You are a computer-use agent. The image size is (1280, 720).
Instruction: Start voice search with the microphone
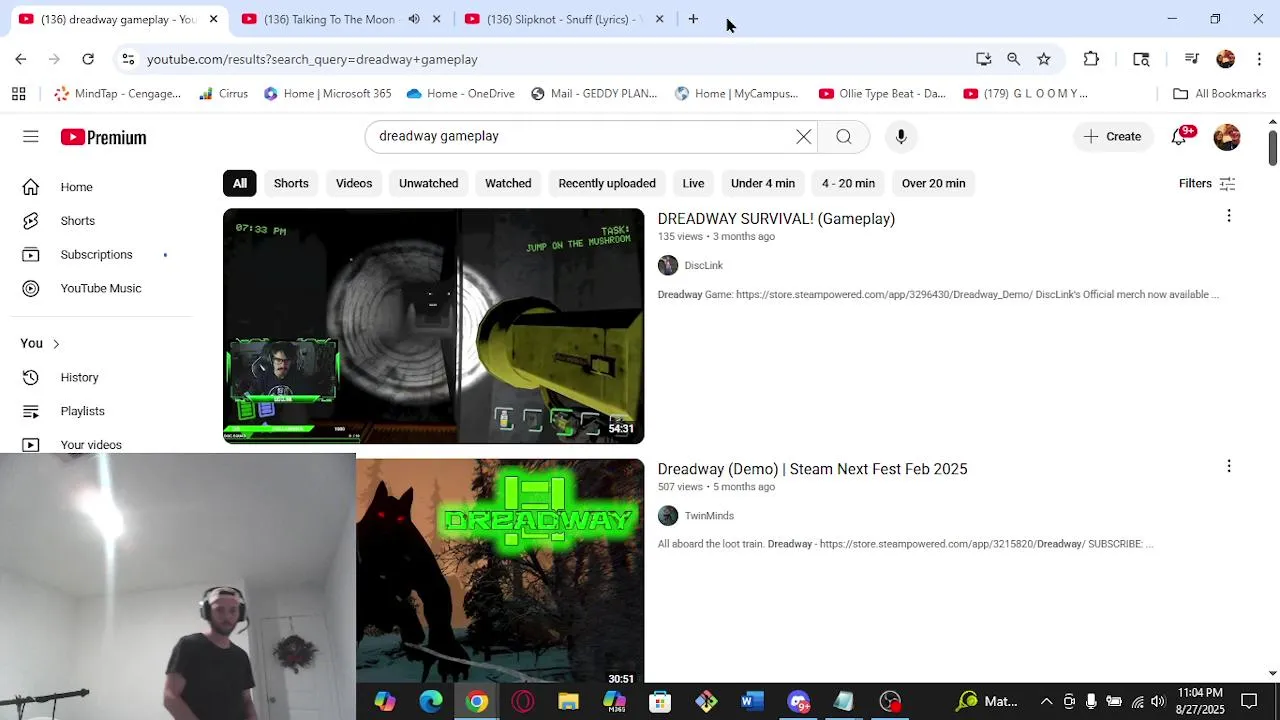901,137
